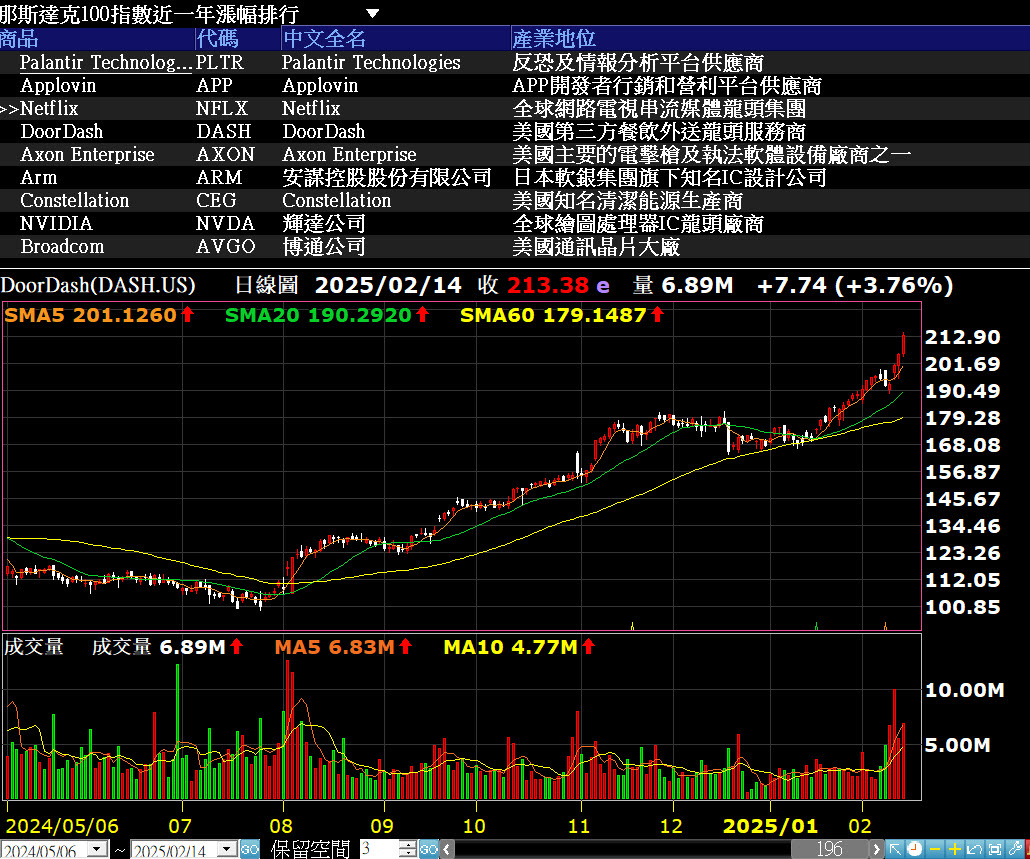This screenshot has width=1030, height=859.
Task: Click the 日線圖 chart type label
Action: [267, 285]
